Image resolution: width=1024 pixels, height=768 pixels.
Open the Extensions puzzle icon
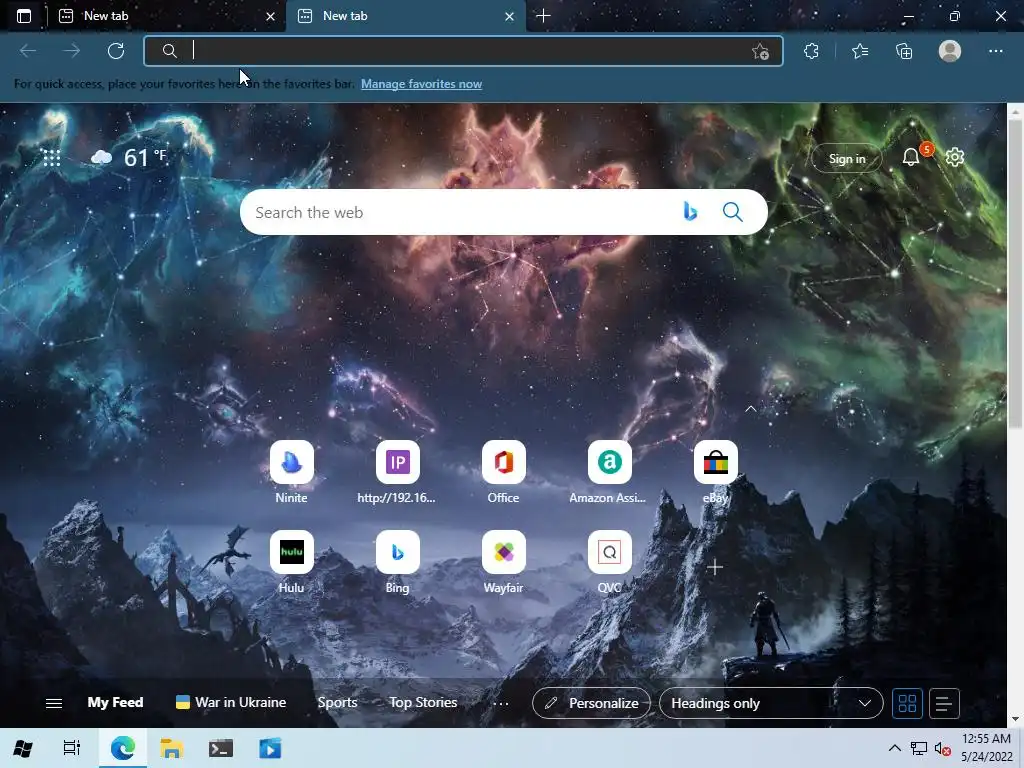[x=811, y=51]
